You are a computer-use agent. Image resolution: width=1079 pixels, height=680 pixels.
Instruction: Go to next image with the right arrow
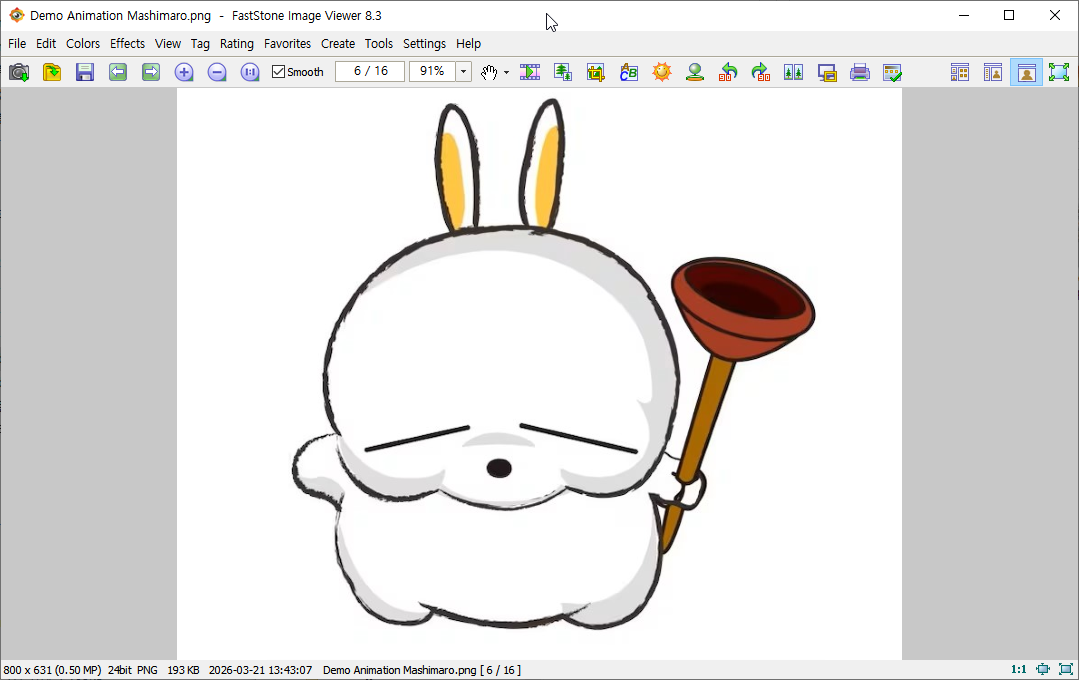coord(151,72)
